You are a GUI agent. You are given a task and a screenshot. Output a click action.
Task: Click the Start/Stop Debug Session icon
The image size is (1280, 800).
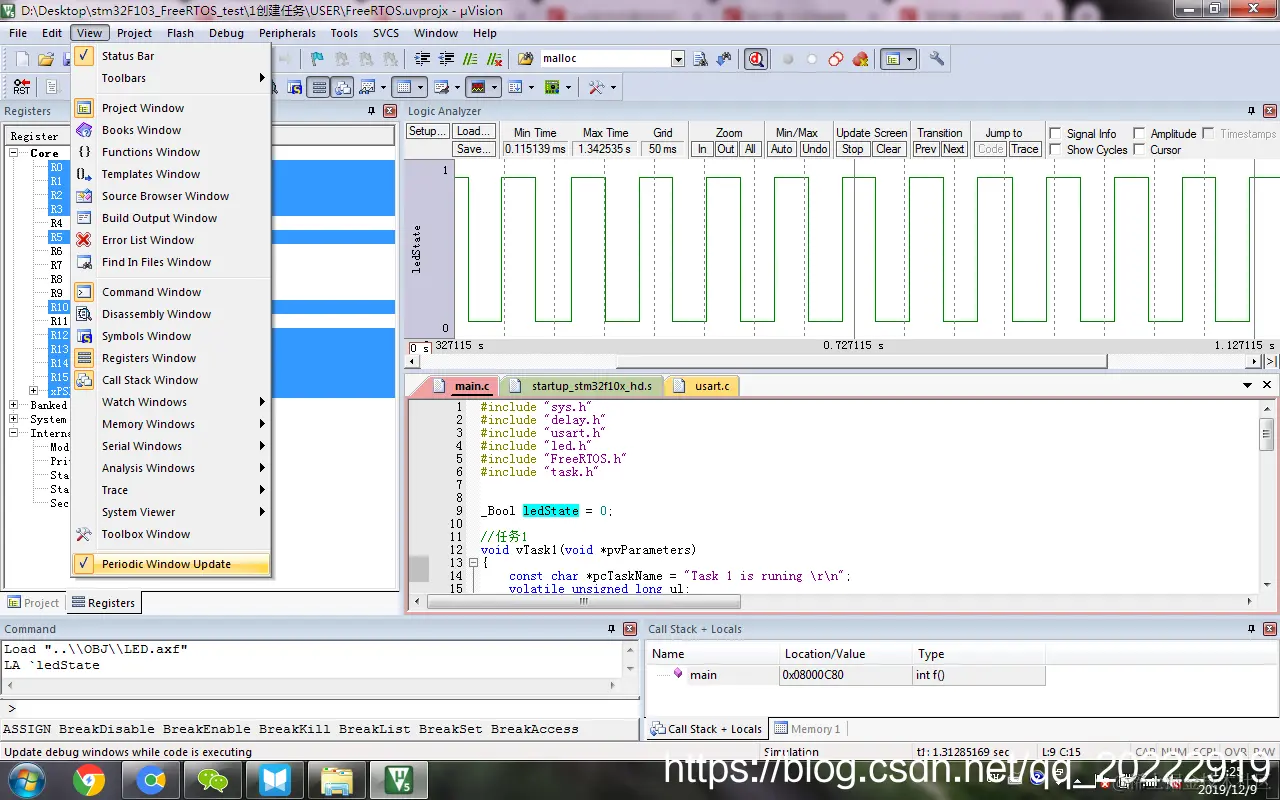tap(757, 59)
